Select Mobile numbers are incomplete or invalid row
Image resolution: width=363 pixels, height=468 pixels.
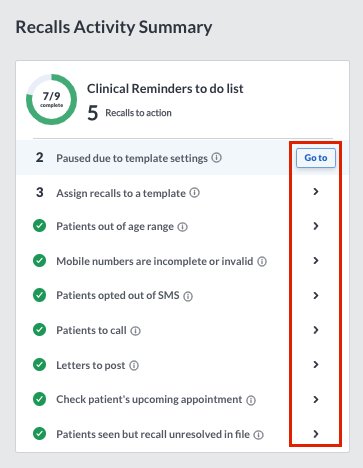coord(182,261)
